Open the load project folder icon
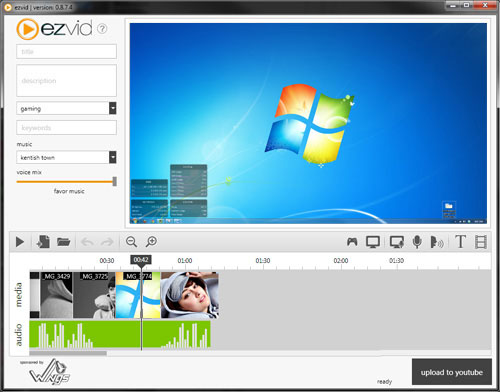 [63, 242]
